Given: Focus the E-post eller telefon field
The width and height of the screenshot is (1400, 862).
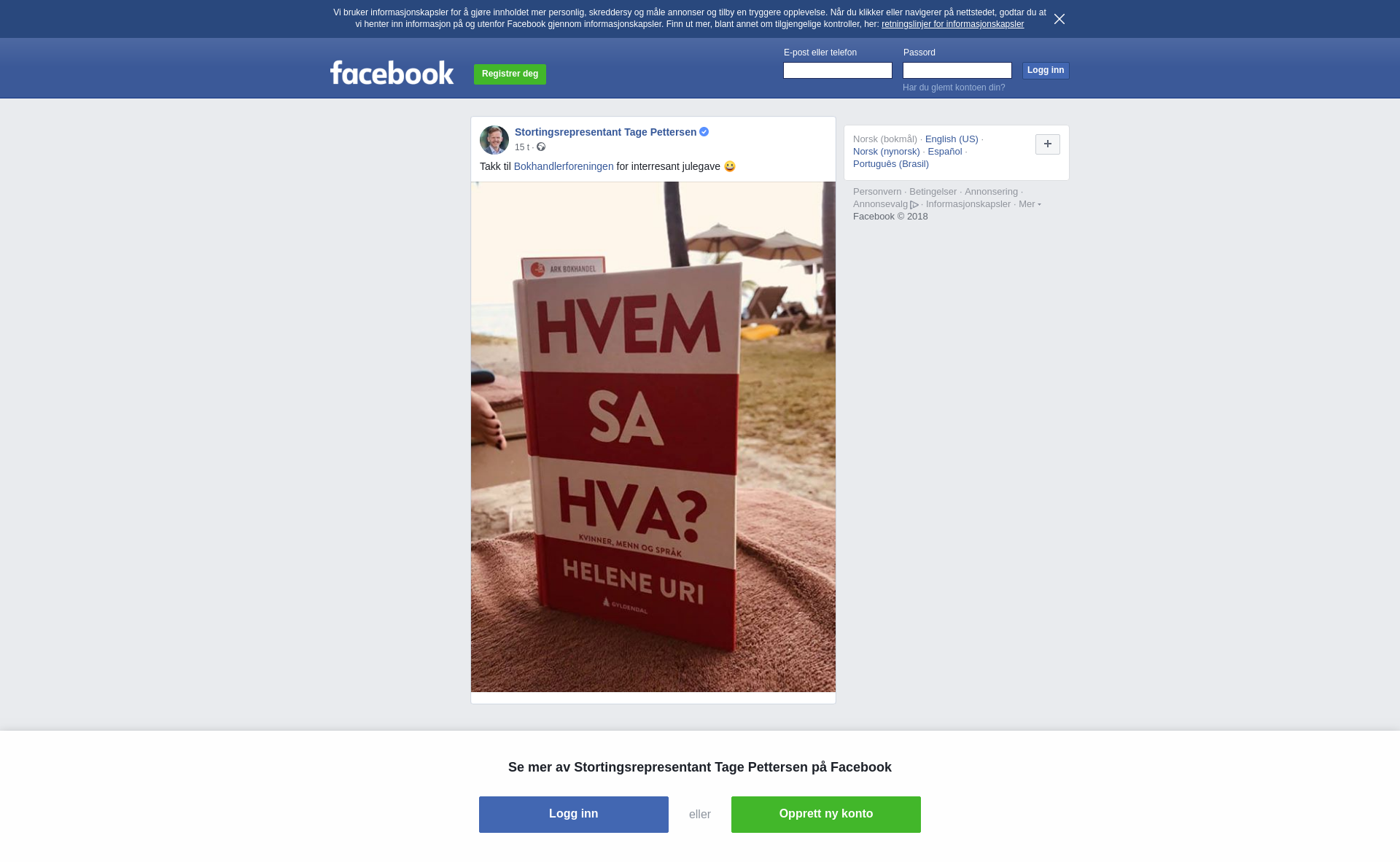Looking at the screenshot, I should coord(838,70).
